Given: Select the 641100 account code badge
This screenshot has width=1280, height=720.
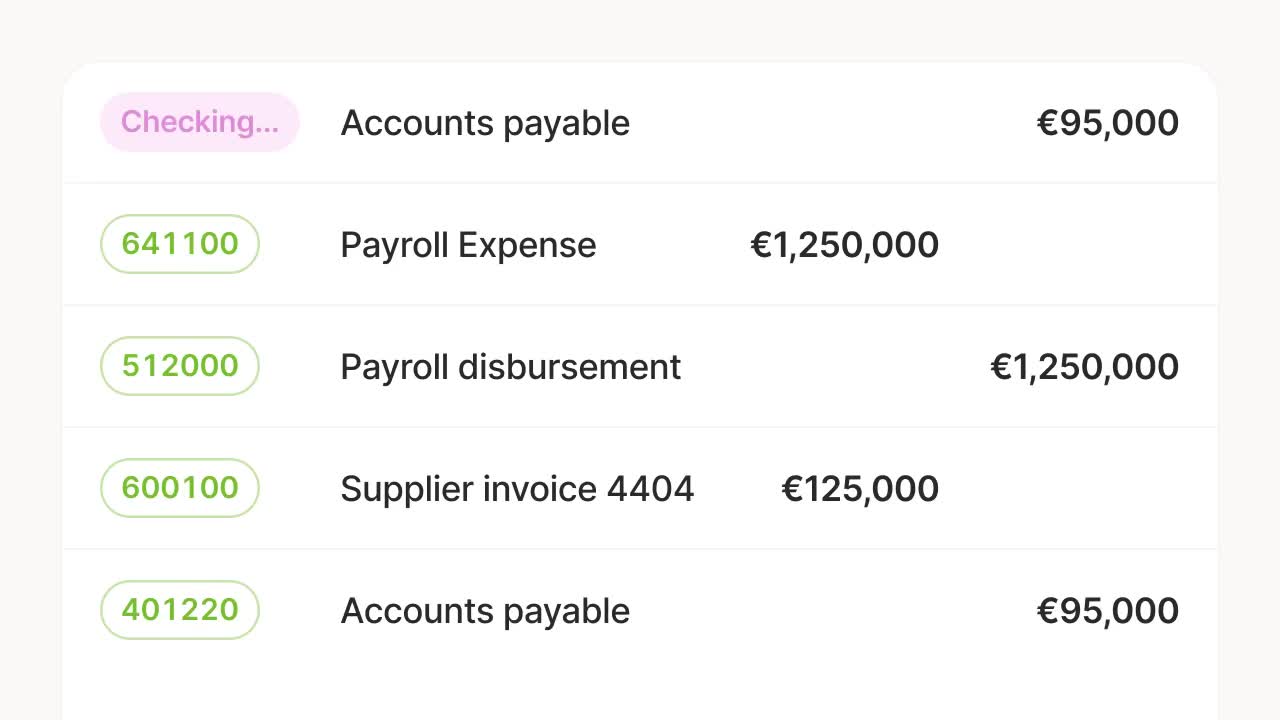Looking at the screenshot, I should 180,244.
